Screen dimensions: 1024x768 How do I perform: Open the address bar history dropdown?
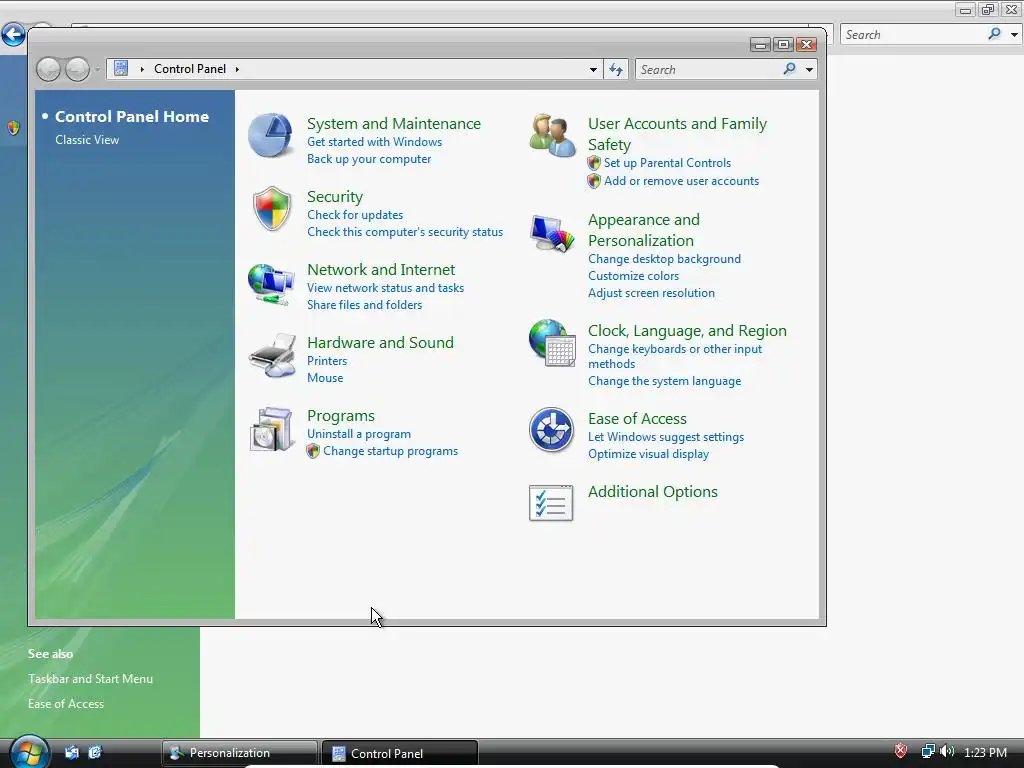pyautogui.click(x=593, y=69)
